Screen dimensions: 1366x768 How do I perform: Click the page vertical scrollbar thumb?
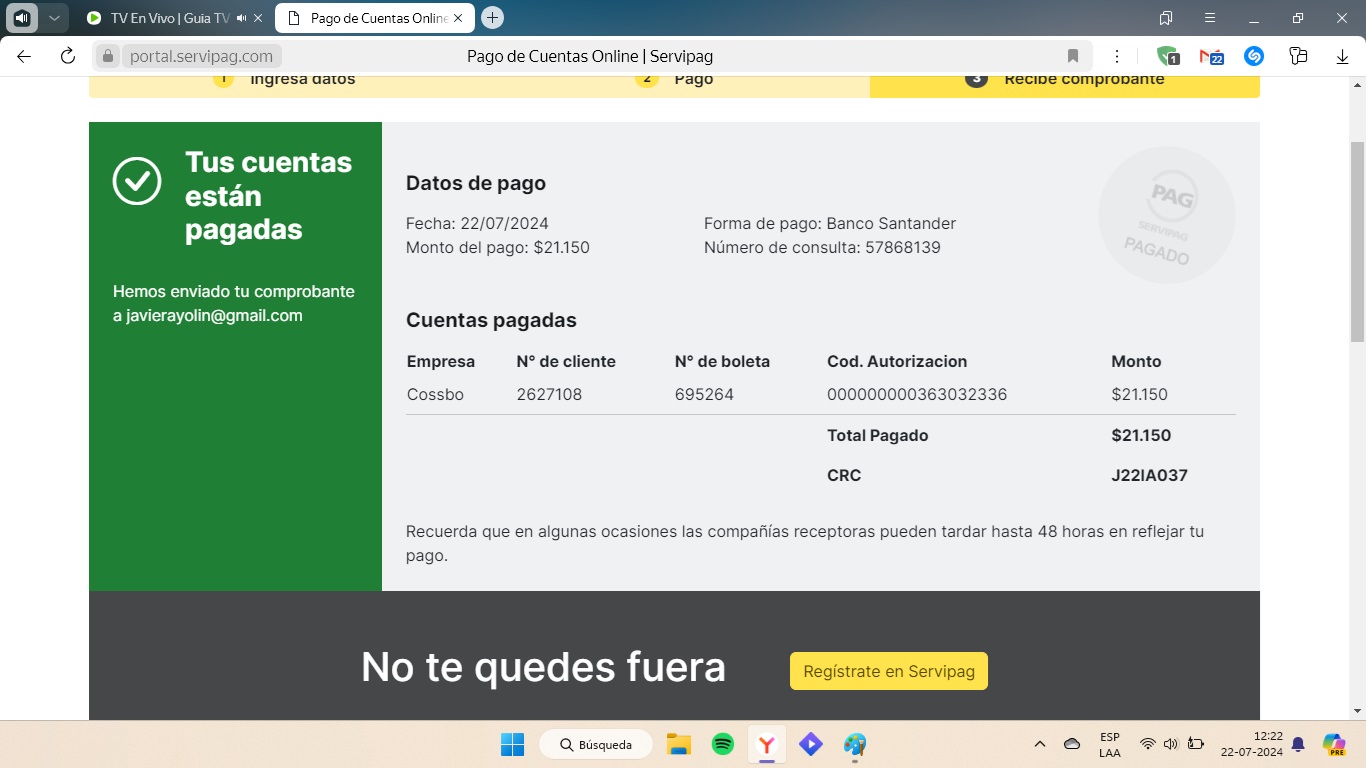tap(1357, 240)
